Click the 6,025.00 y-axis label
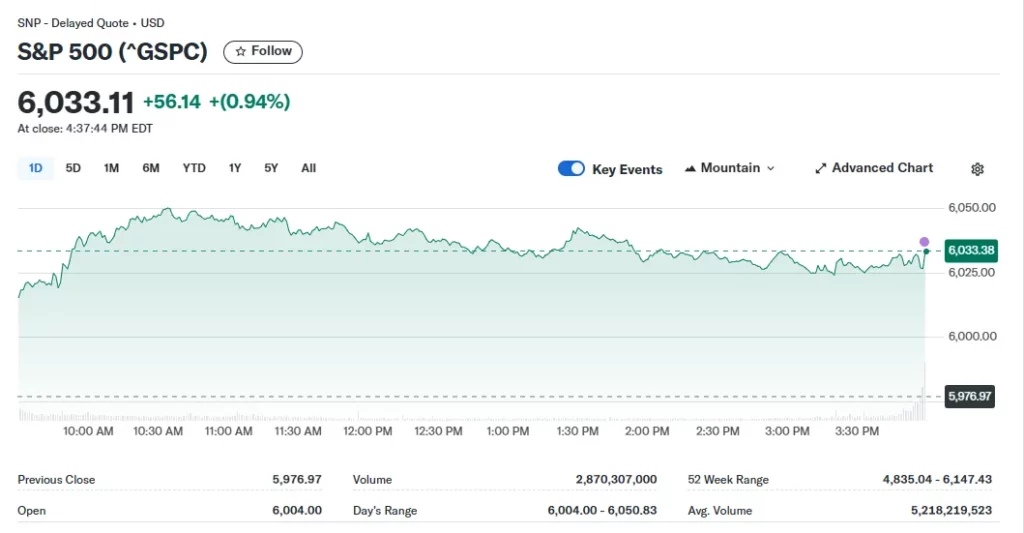This screenshot has height=533, width=1024. point(972,272)
